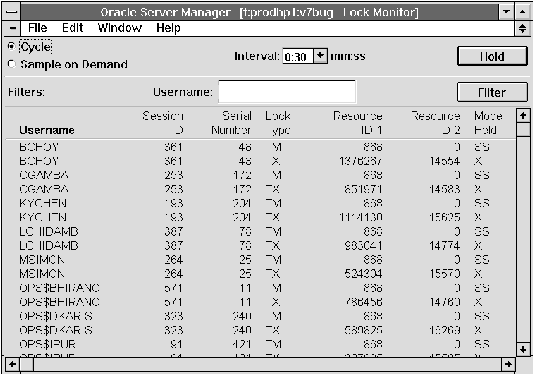Open the Help menu
Viewport: 536px width, 378px height.
coord(168,28)
